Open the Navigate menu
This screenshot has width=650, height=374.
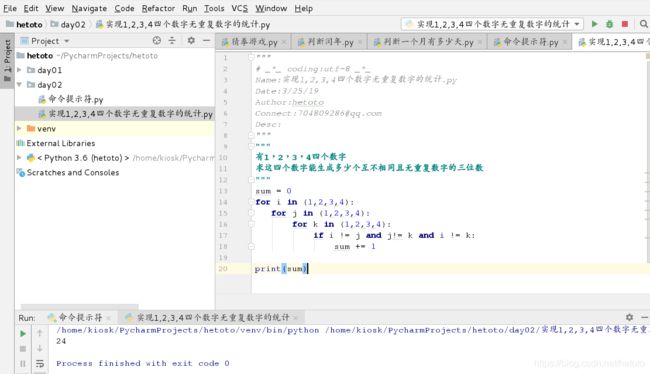point(89,8)
